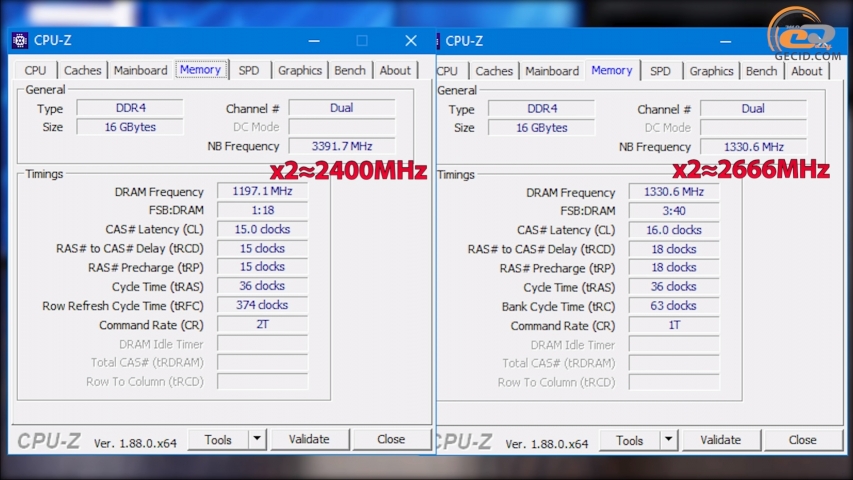
Task: Switch to Mainboard tab in left CPU-Z window
Action: (140, 70)
